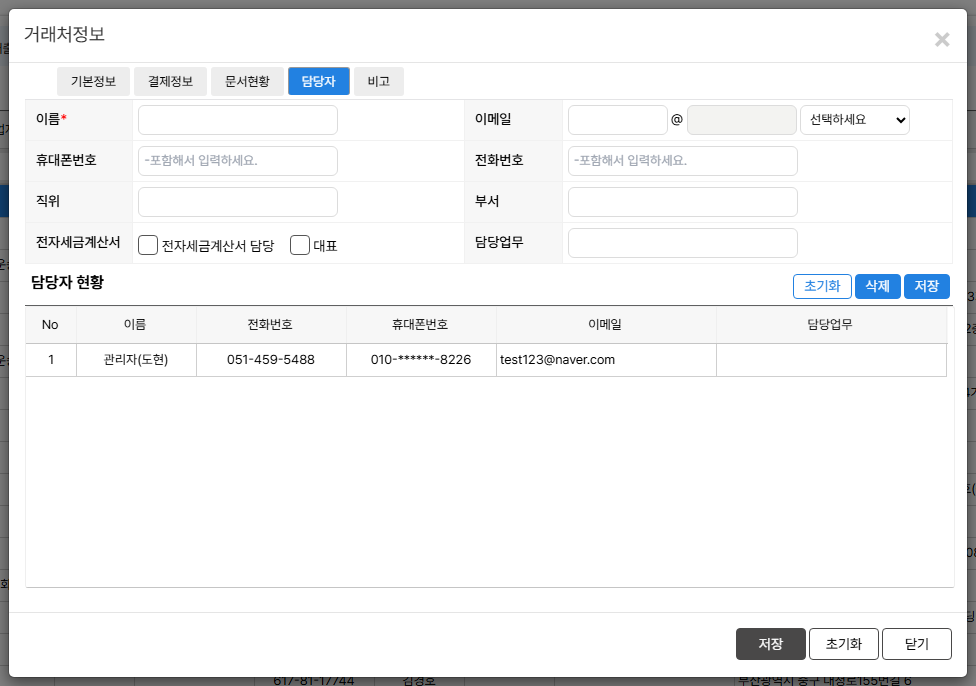
Task: Click the 이메일 column header in the table
Action: pyautogui.click(x=606, y=325)
